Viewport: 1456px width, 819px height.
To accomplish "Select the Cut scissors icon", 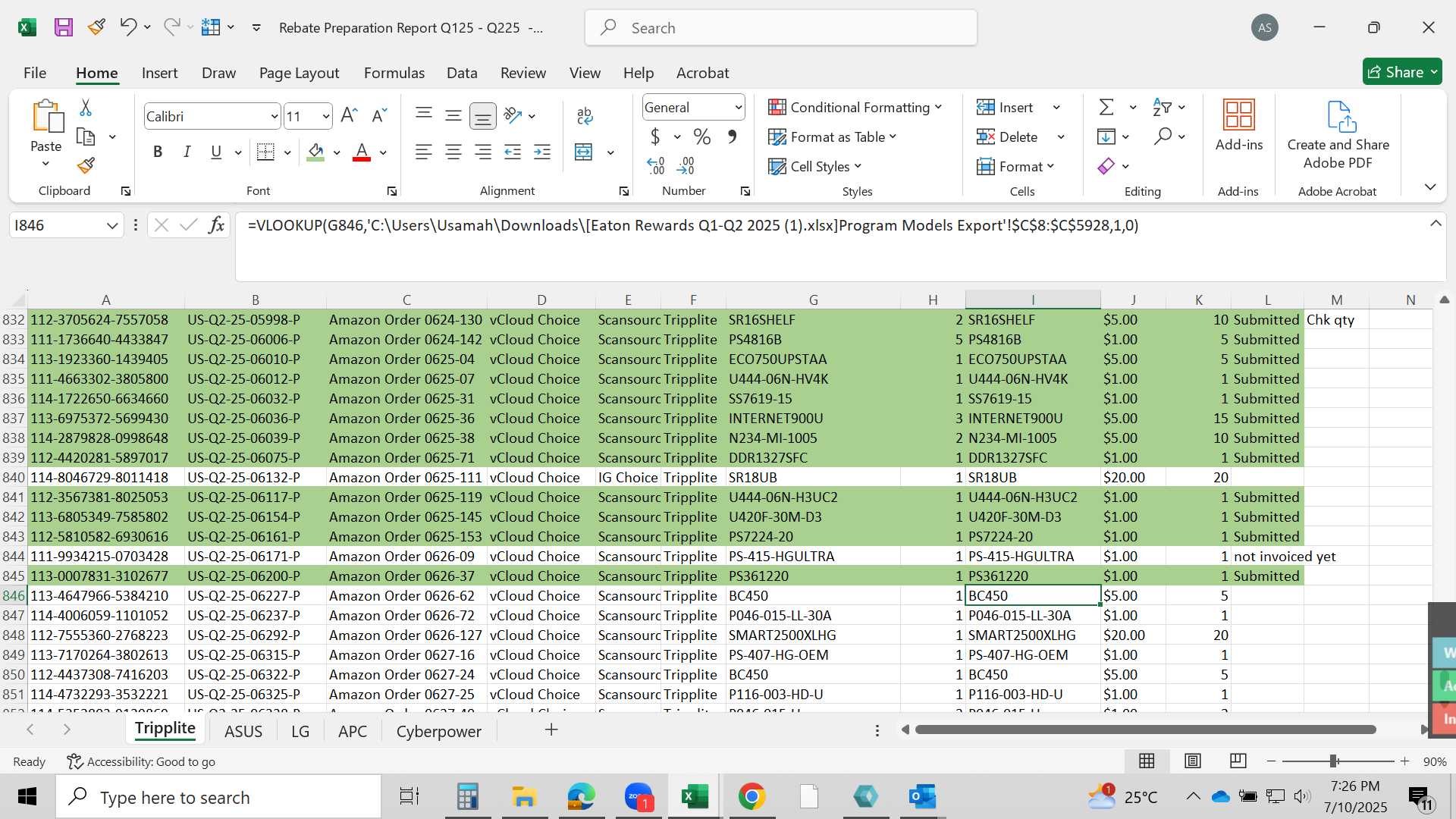I will tap(86, 108).
